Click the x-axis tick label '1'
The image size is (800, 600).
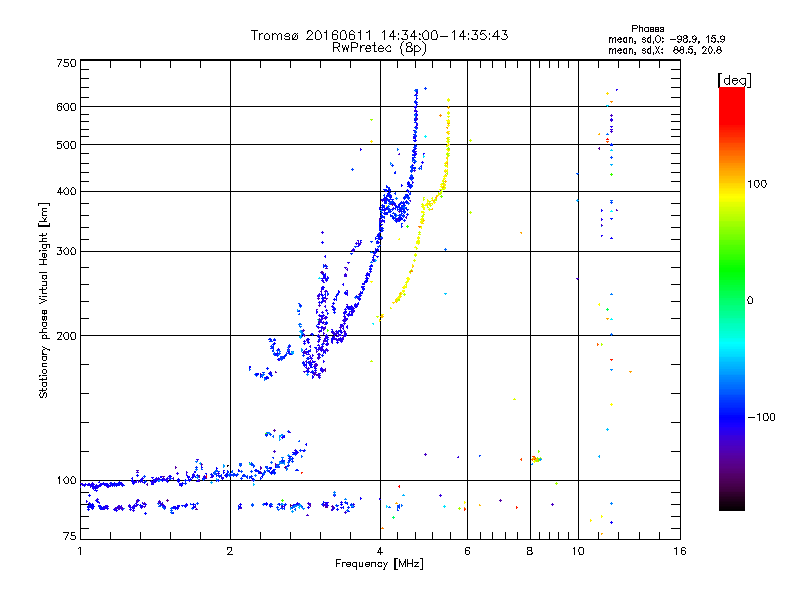point(80,551)
